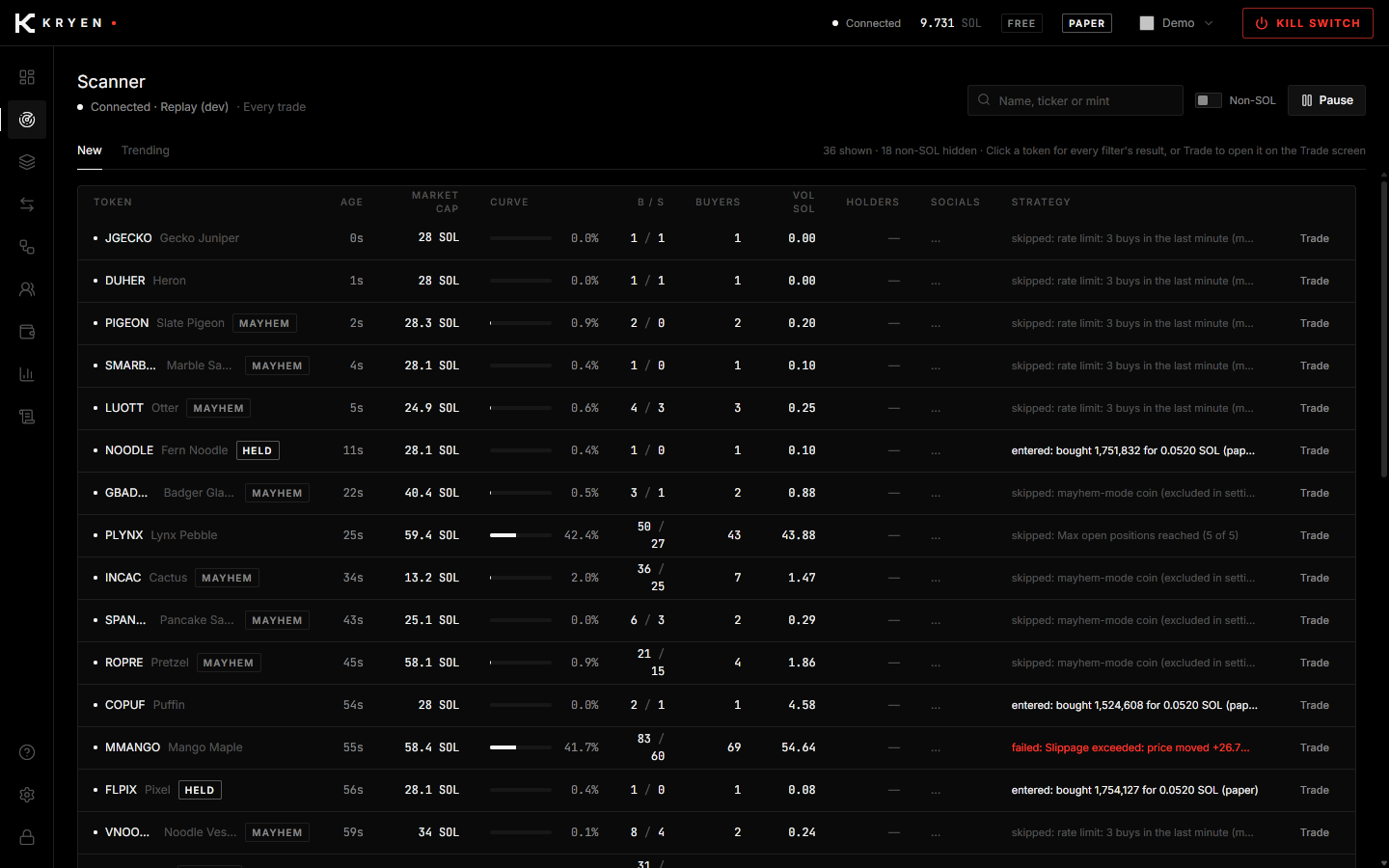Open the dashboard grid icon in sidebar

pyautogui.click(x=27, y=77)
